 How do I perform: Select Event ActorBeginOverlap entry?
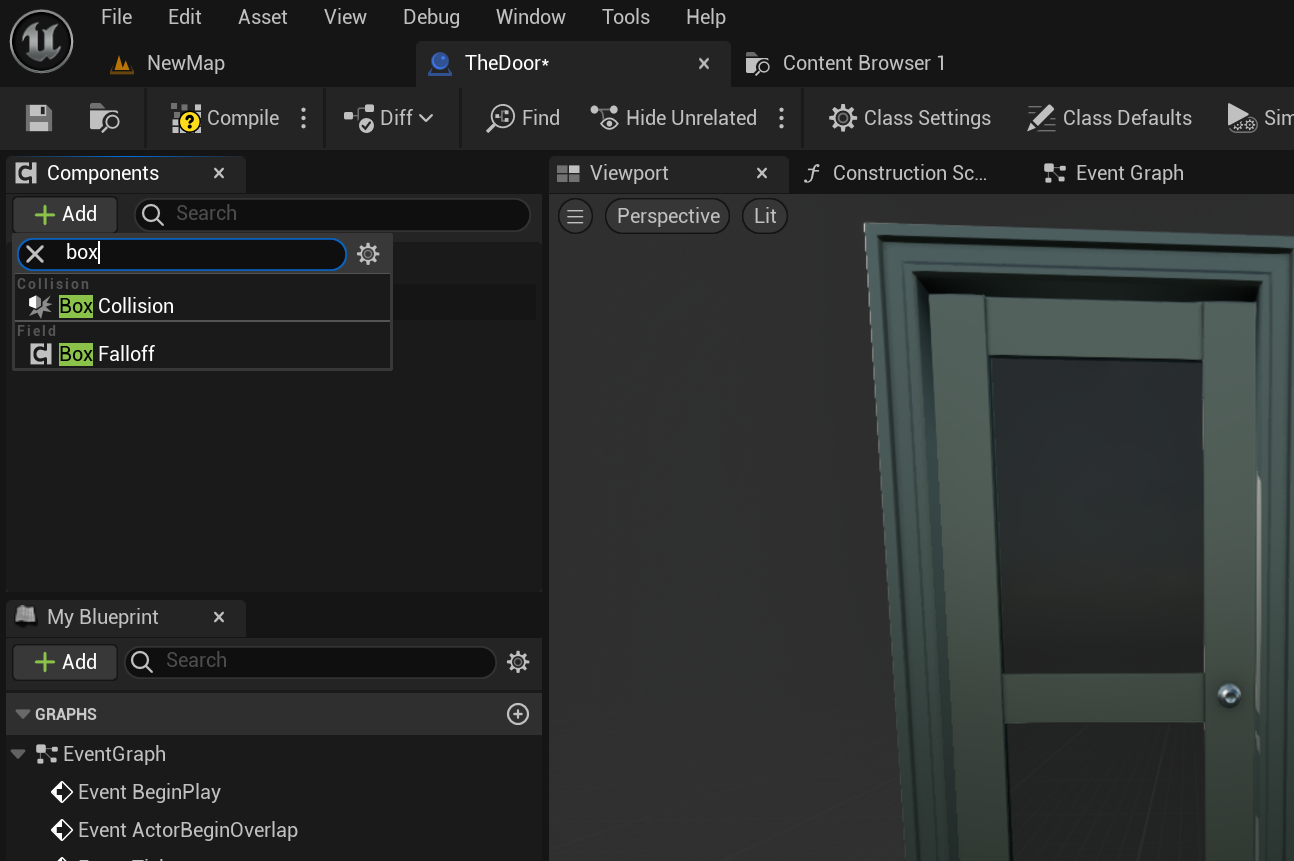tap(174, 830)
